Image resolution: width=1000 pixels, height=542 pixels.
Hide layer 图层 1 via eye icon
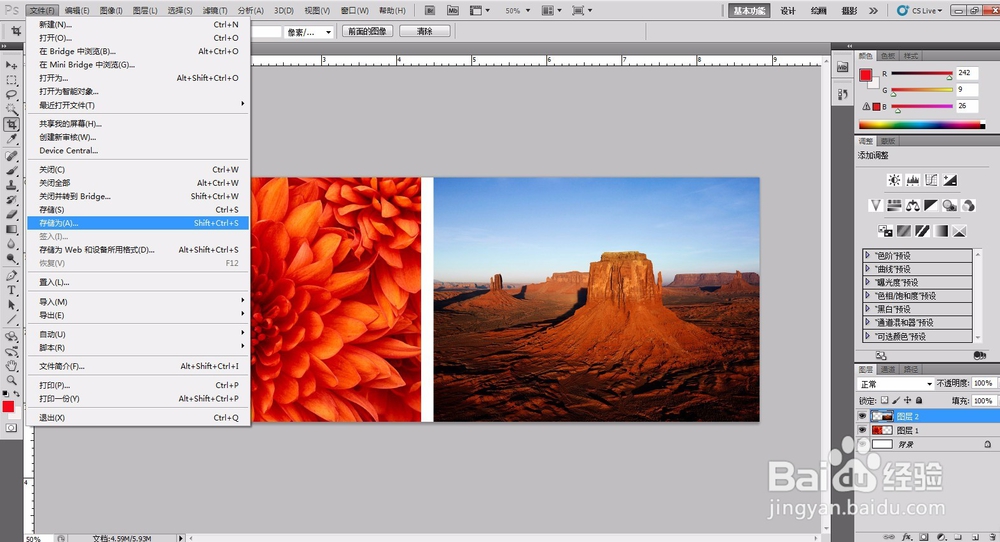[862, 430]
